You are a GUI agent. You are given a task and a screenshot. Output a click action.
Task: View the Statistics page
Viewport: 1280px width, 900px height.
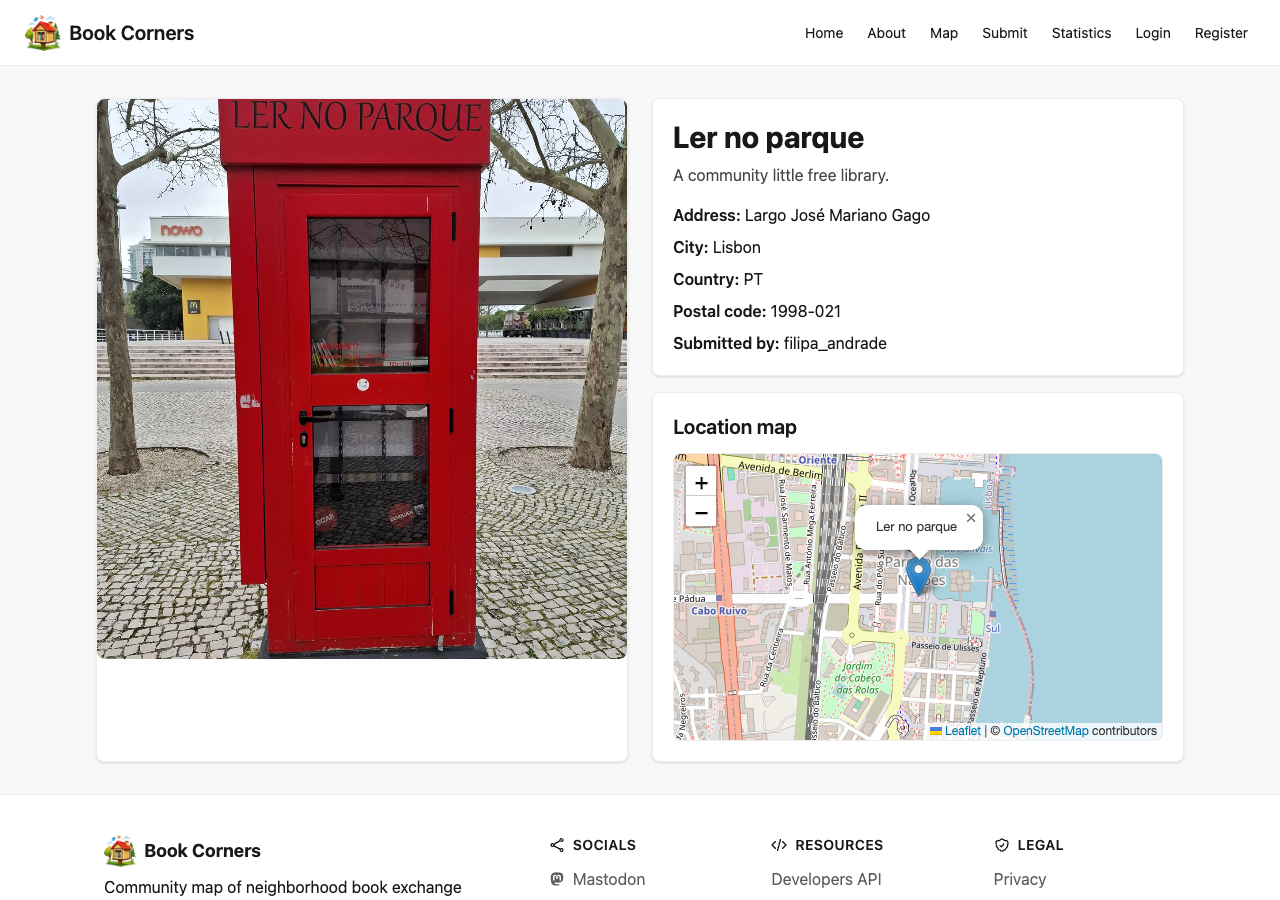point(1081,33)
